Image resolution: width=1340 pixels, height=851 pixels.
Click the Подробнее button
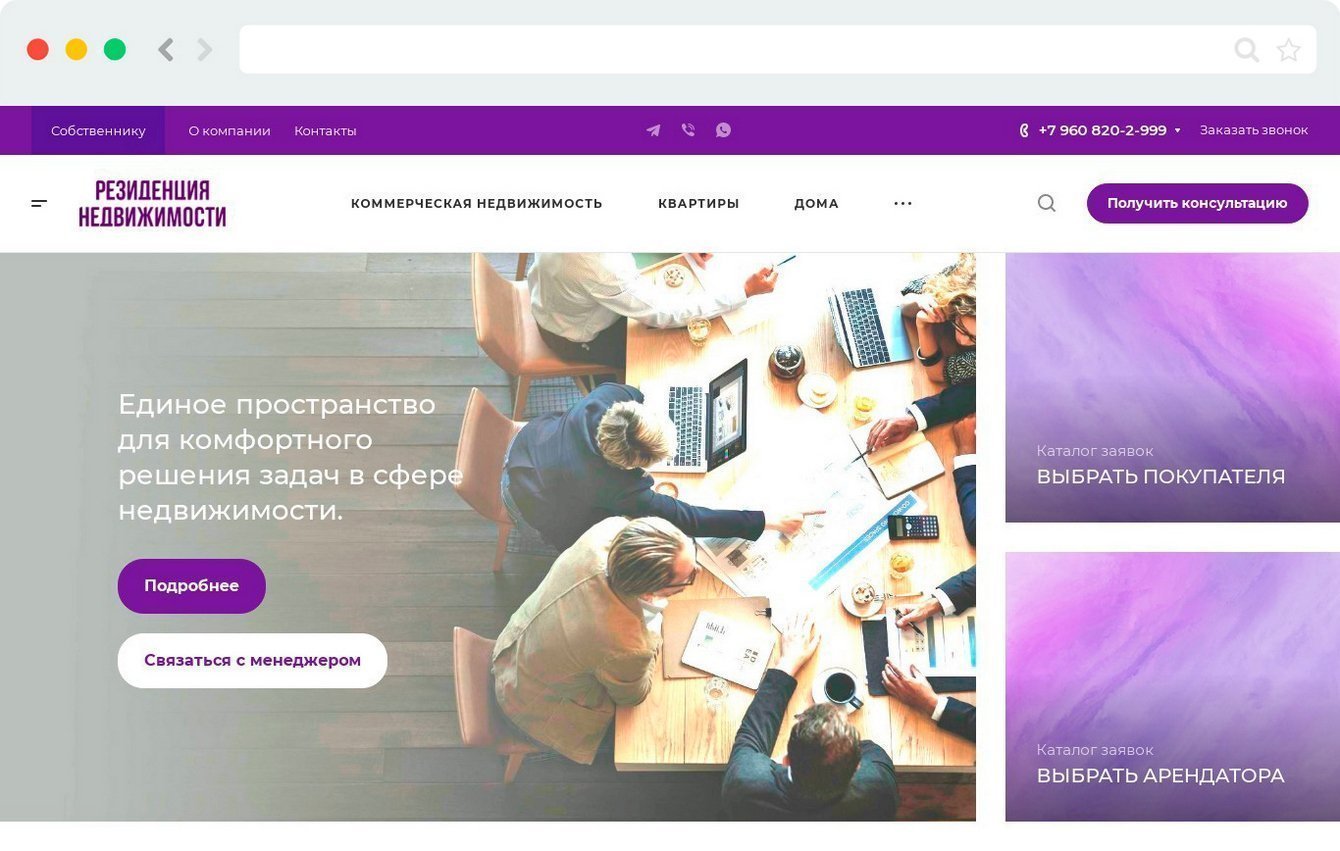coord(192,586)
